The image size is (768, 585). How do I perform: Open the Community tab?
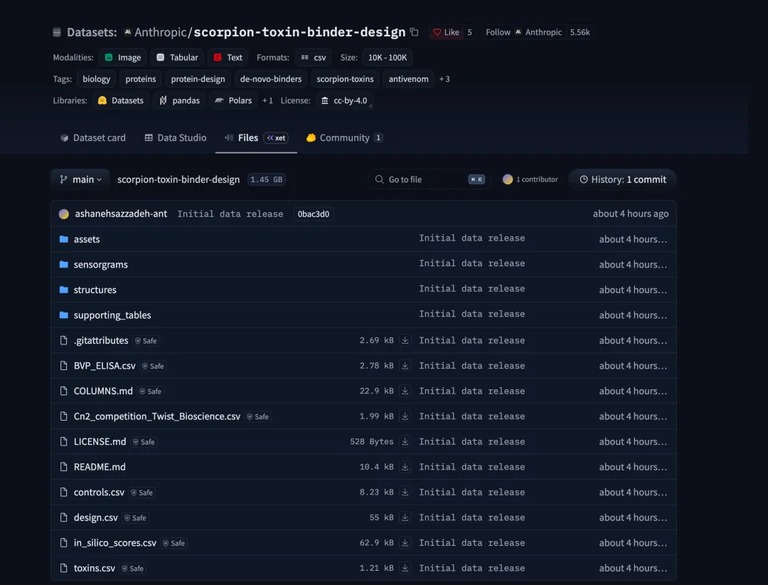click(x=344, y=138)
